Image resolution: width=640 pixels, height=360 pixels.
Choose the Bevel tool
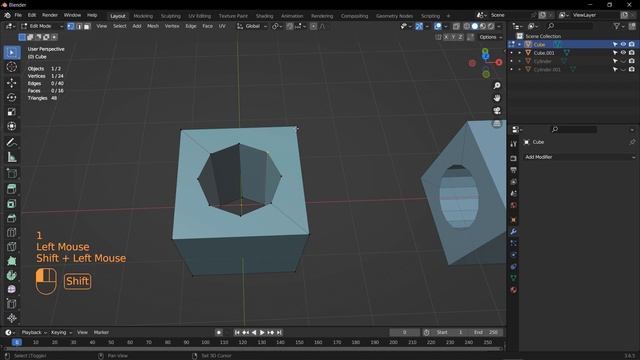tap(11, 218)
